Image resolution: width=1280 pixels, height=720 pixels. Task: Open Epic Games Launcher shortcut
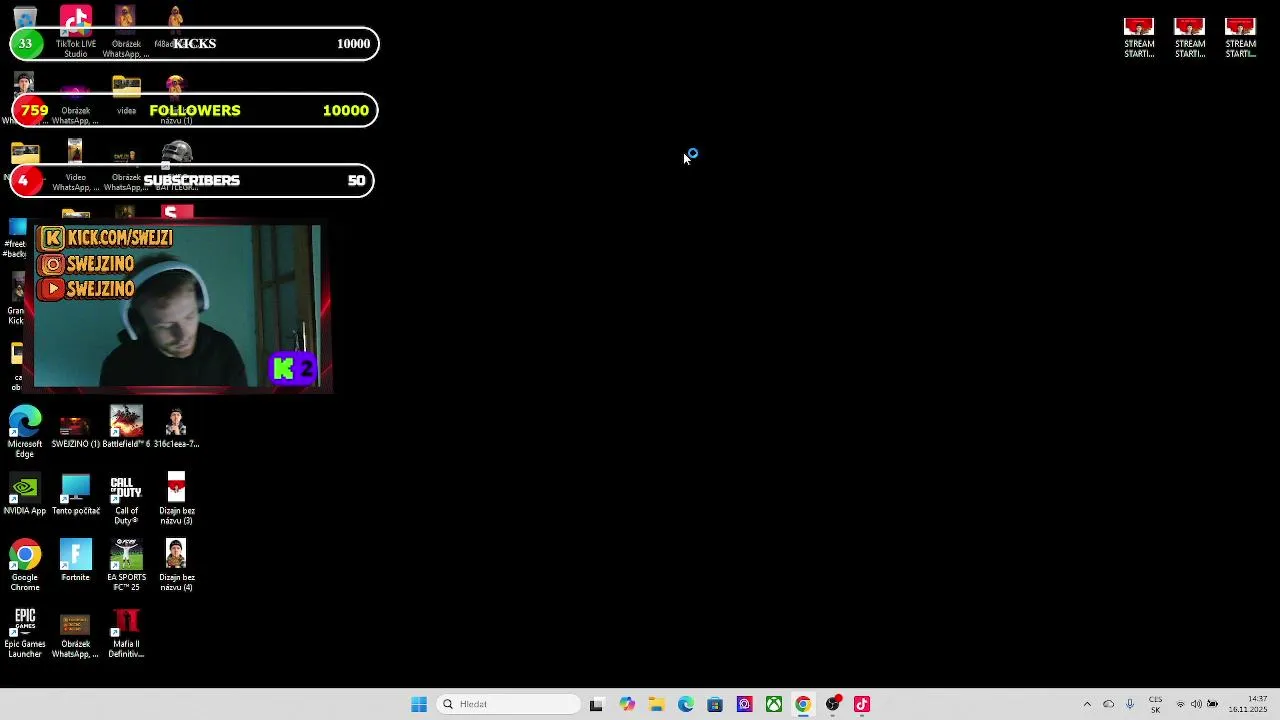(25, 633)
